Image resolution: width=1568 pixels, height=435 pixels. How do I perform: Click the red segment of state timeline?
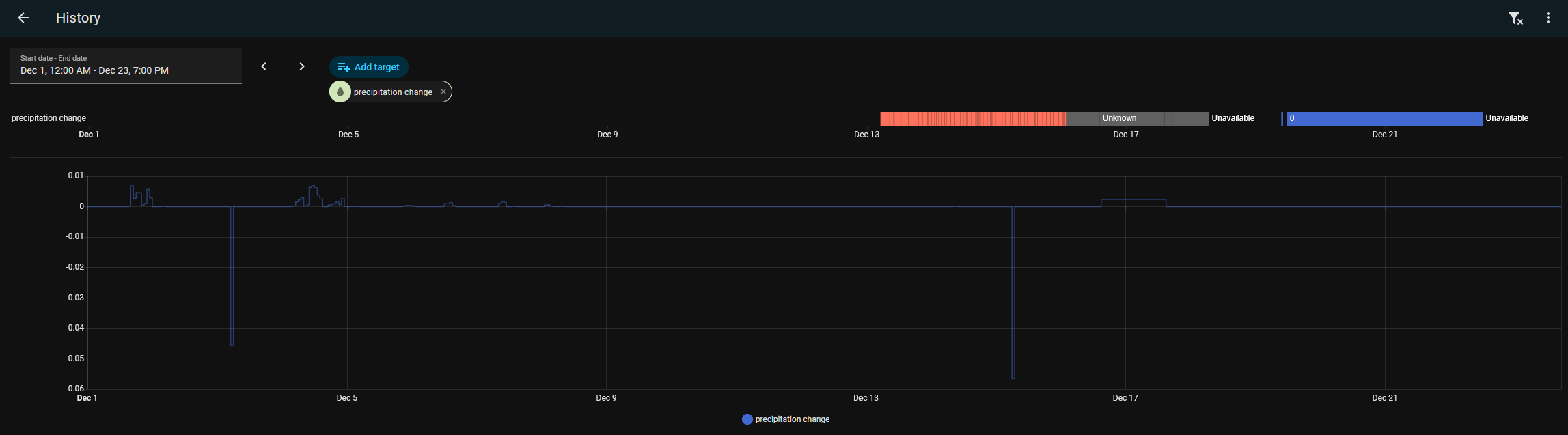pyautogui.click(x=973, y=118)
